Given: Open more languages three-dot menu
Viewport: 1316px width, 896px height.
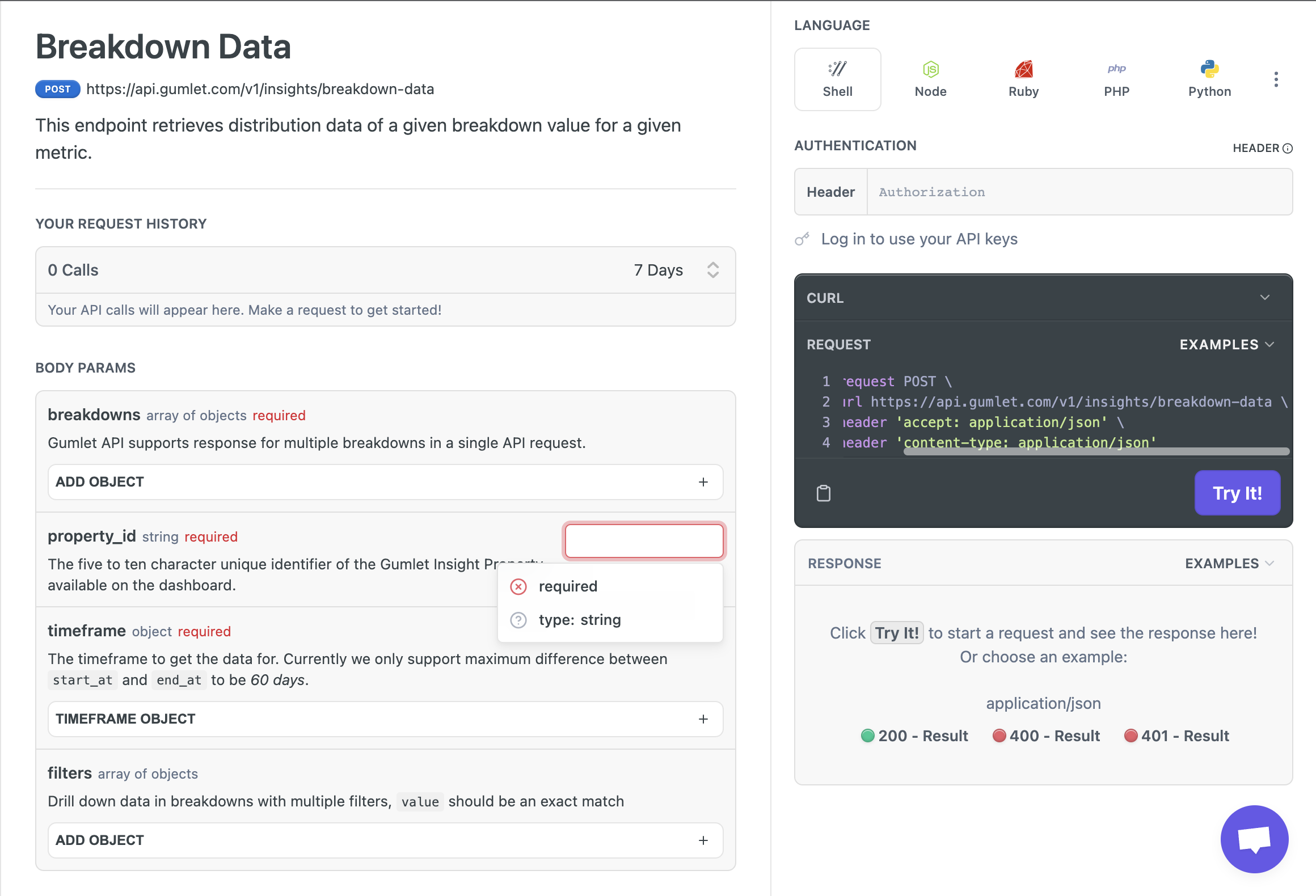Looking at the screenshot, I should pyautogui.click(x=1276, y=79).
